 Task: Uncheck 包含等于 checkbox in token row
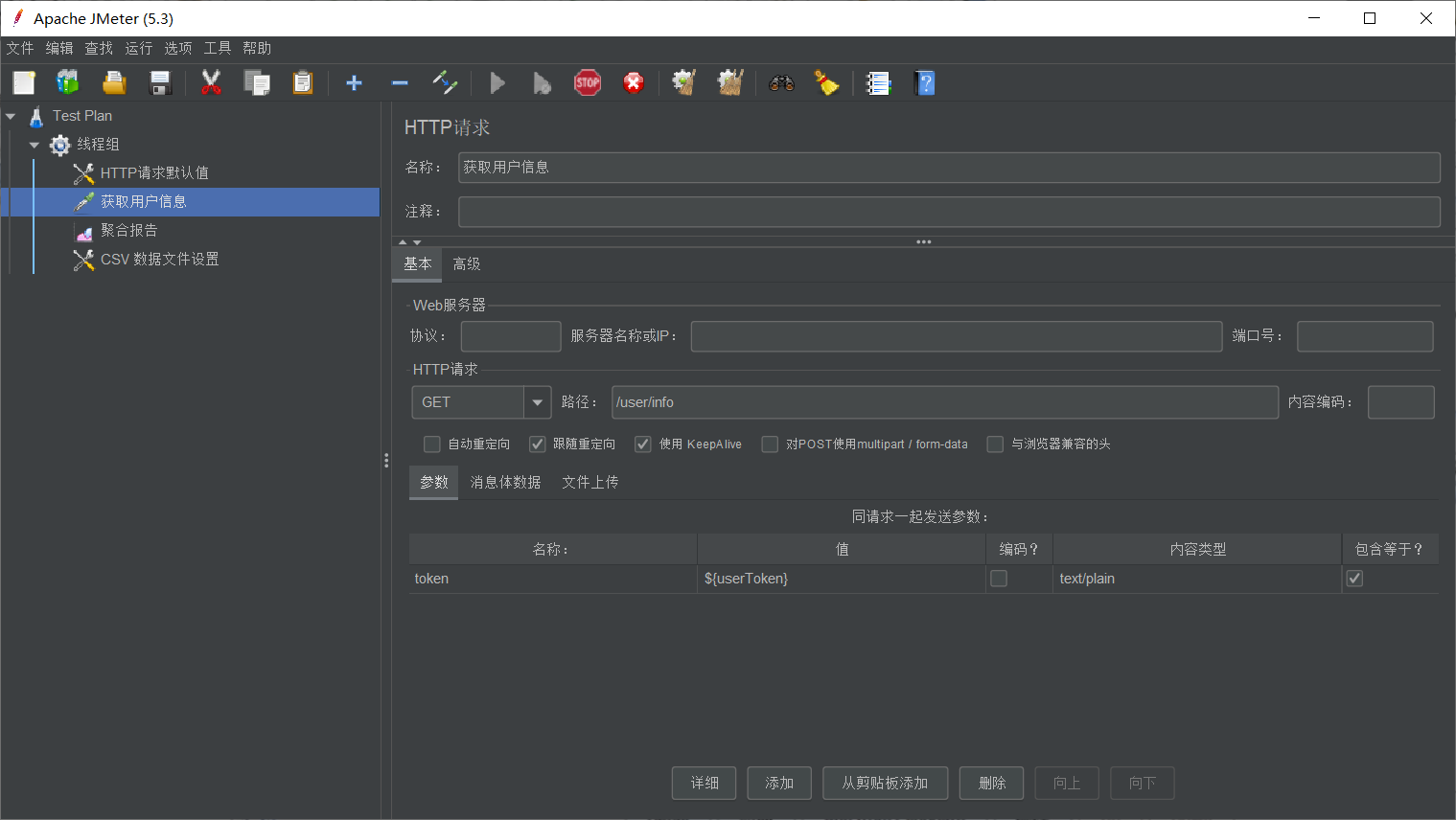1354,579
